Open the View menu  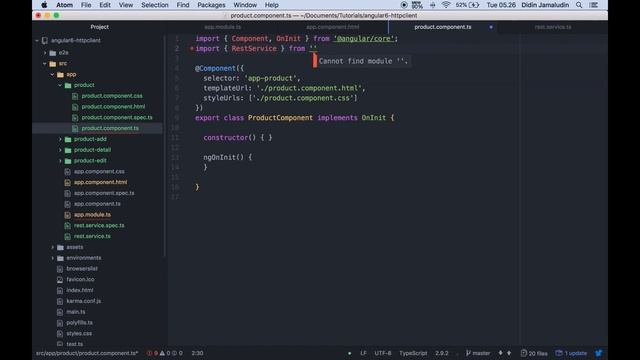point(126,5)
